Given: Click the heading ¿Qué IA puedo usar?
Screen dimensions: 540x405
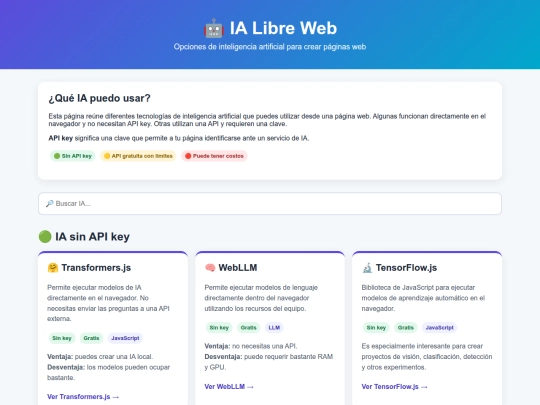Looking at the screenshot, I should pos(100,98).
